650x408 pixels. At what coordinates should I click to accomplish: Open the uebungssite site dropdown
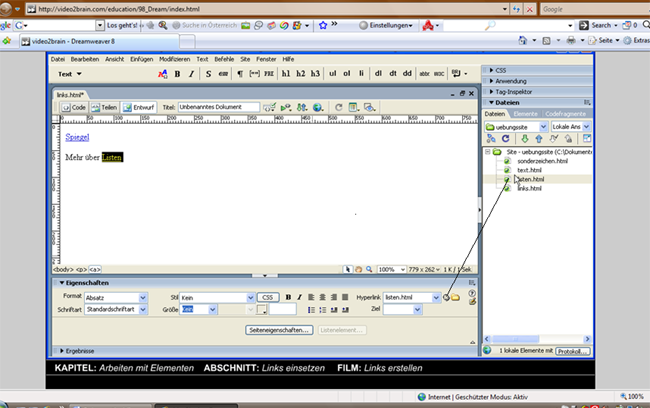pos(543,127)
